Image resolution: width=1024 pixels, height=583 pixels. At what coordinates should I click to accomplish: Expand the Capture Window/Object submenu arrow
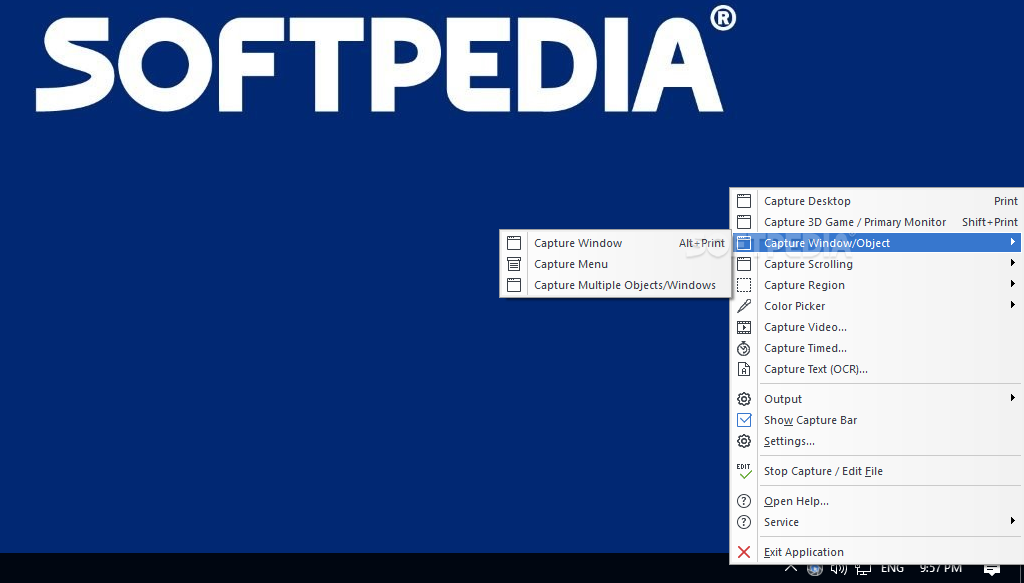(1012, 242)
